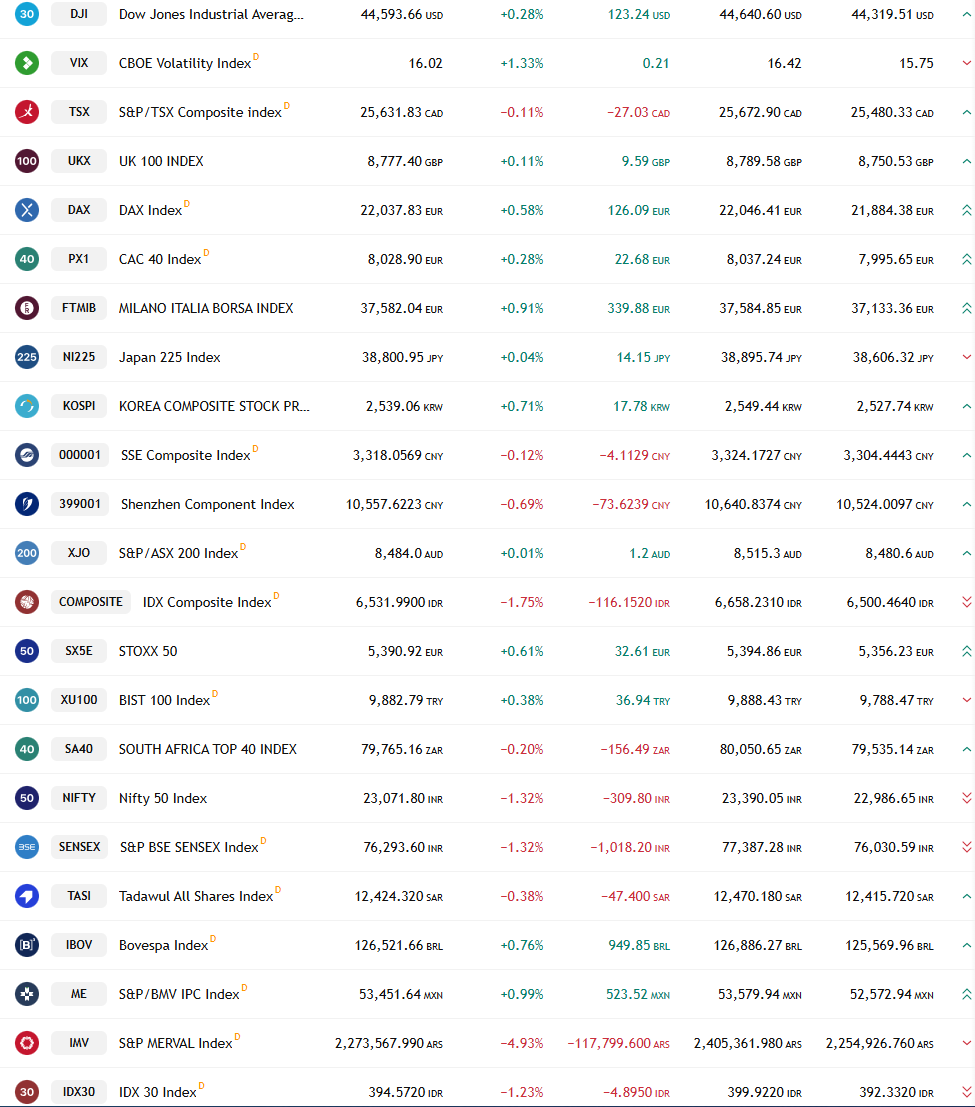Select IDX 30 price 394.5720 IDR
The height and width of the screenshot is (1107, 975).
click(x=406, y=1092)
